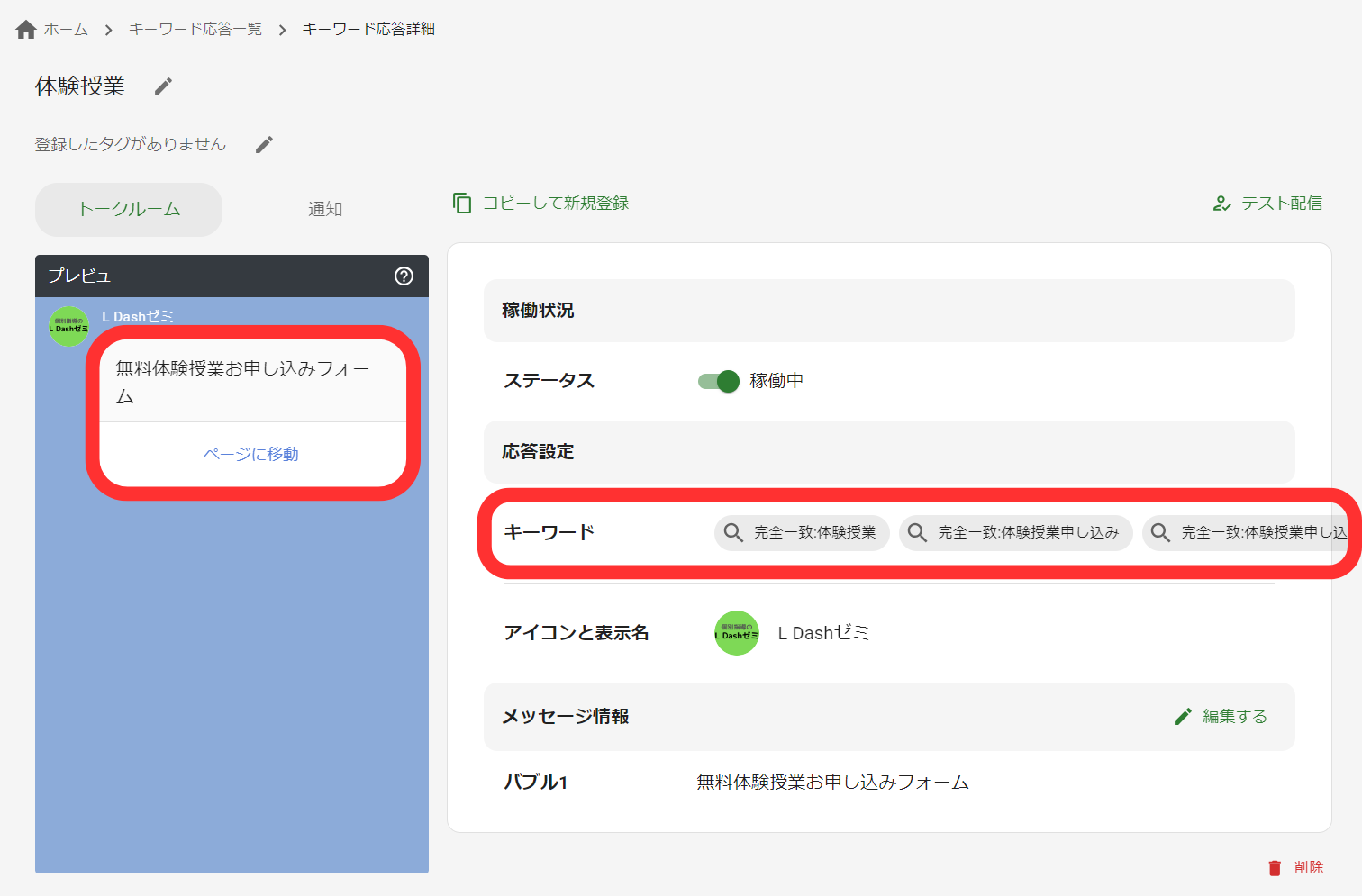Disable the 稼働中 status toggle
This screenshot has width=1362, height=896.
click(717, 381)
